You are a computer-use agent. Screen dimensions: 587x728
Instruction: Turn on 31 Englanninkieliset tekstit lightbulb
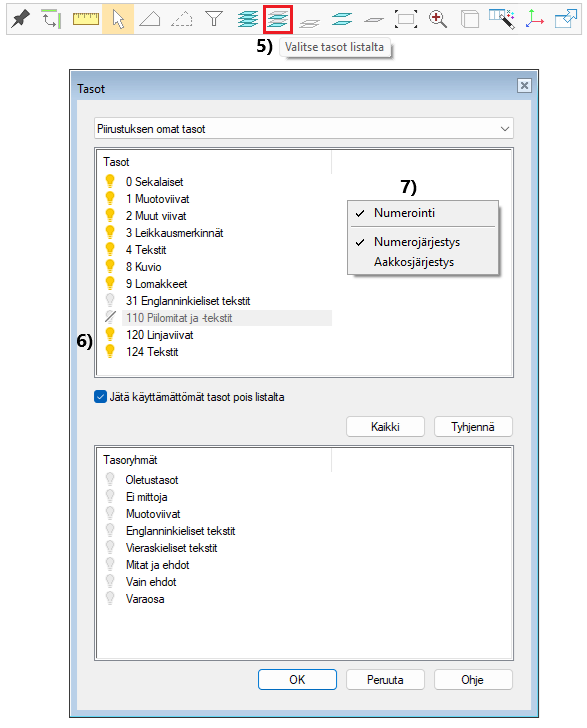110,300
